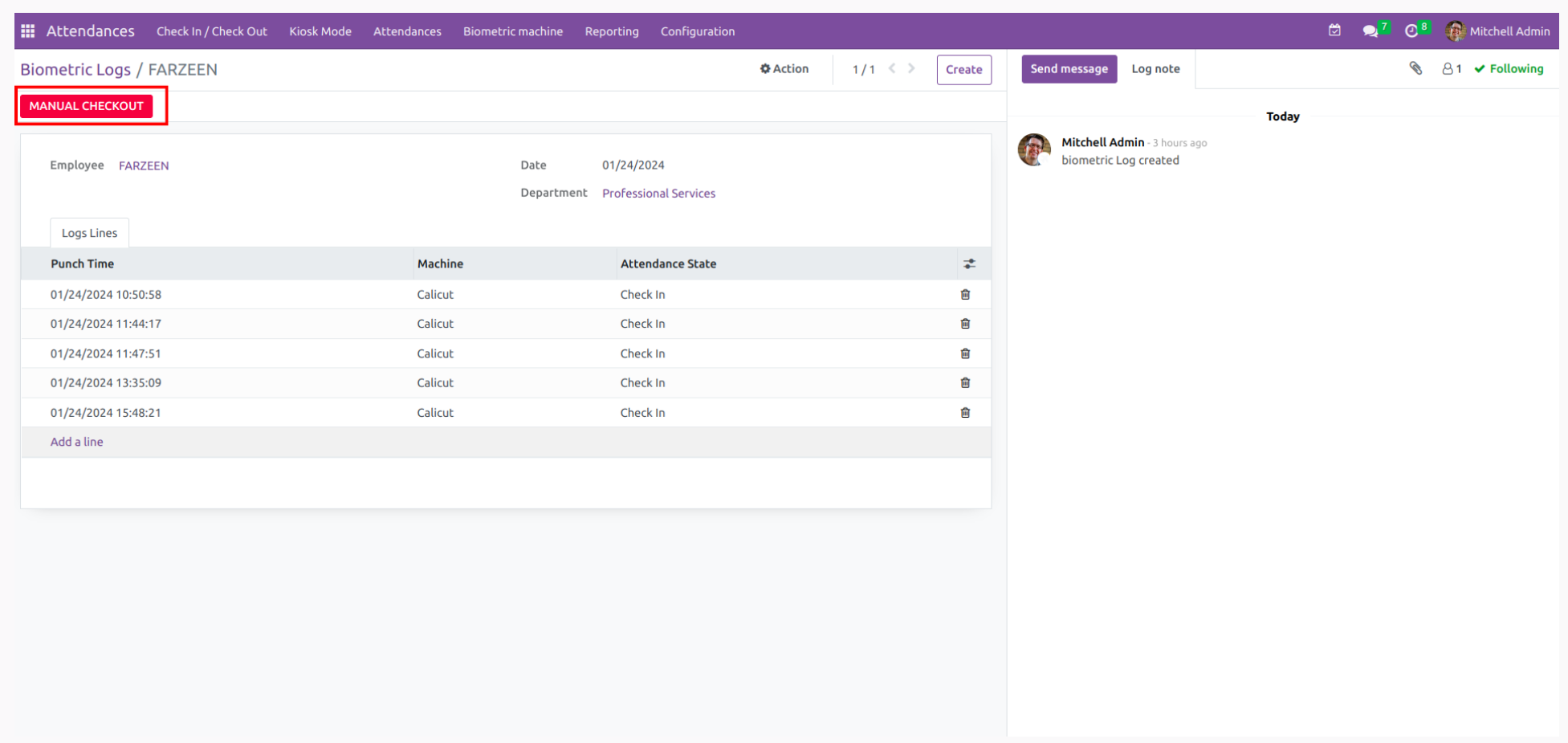Image resolution: width=1568 pixels, height=743 pixels.
Task: Click the paperclip attachment icon
Action: point(1415,68)
